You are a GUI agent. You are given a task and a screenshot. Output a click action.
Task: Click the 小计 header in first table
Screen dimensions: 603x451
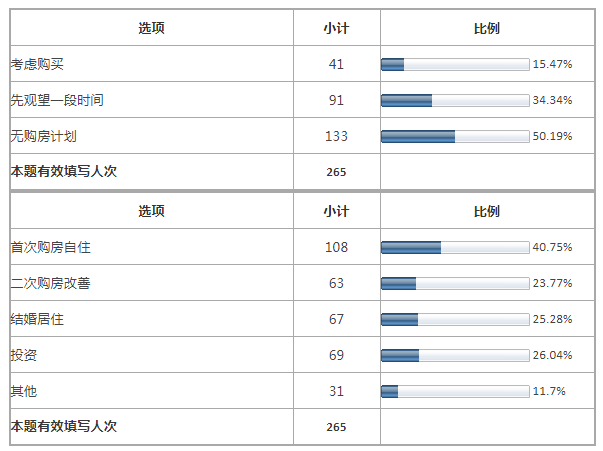point(336,28)
